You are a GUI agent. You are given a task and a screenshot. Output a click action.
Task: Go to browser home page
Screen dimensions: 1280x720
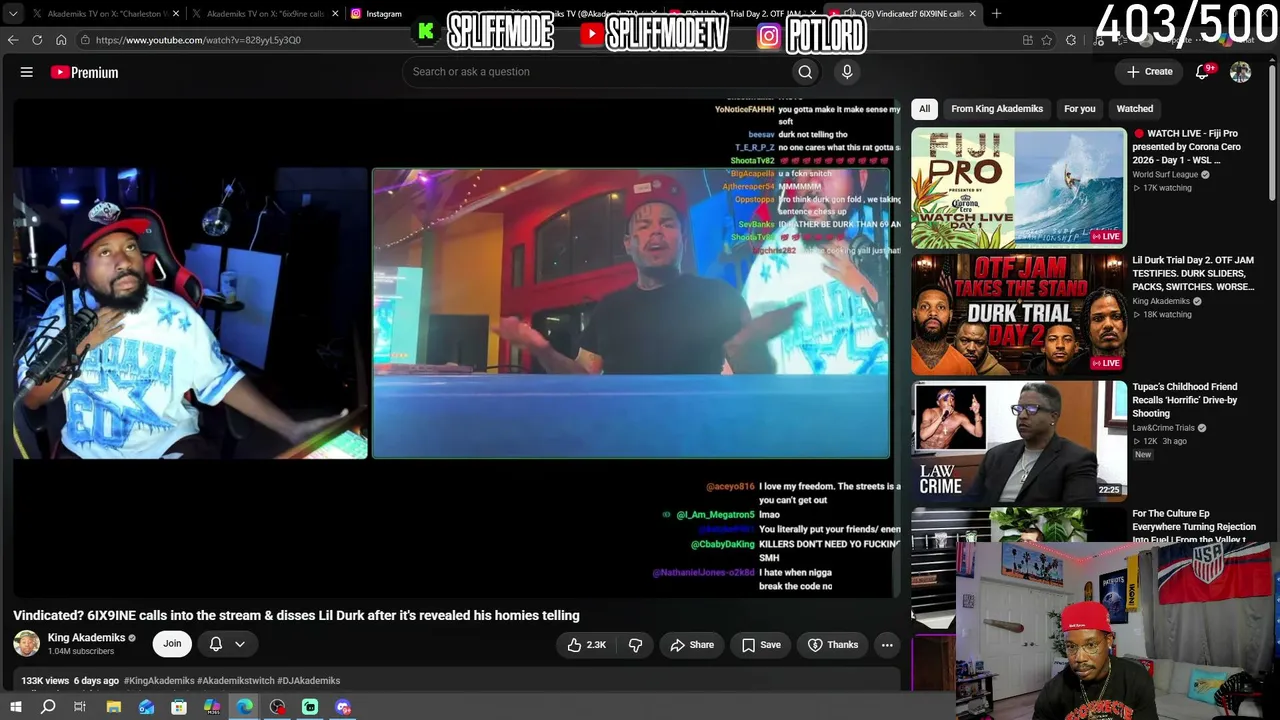(x=61, y=40)
